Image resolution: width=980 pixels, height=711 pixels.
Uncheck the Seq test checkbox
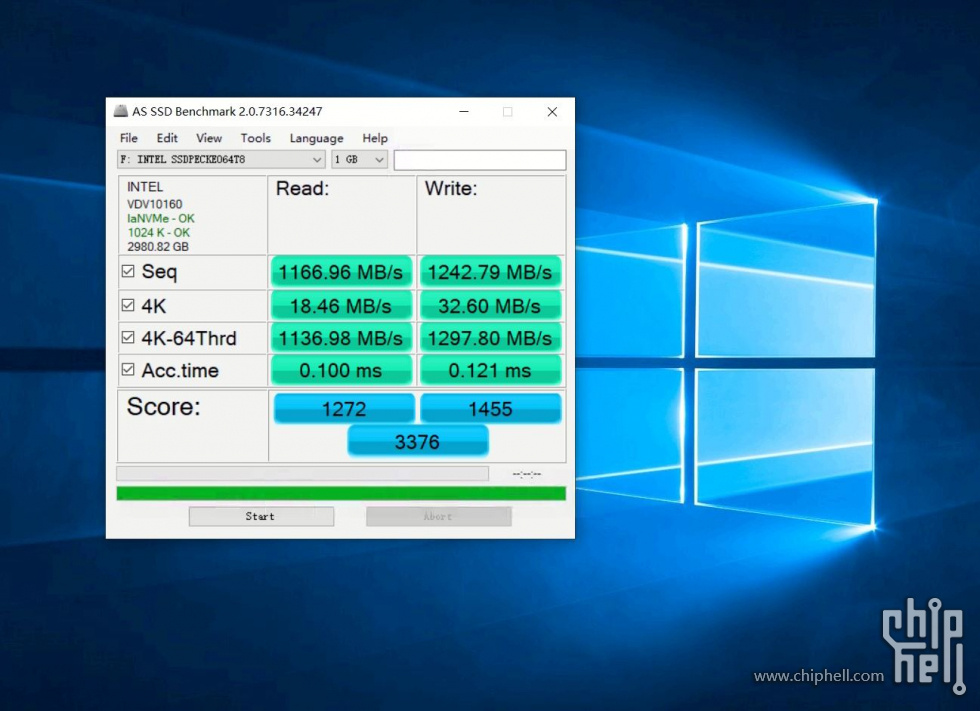click(x=128, y=271)
